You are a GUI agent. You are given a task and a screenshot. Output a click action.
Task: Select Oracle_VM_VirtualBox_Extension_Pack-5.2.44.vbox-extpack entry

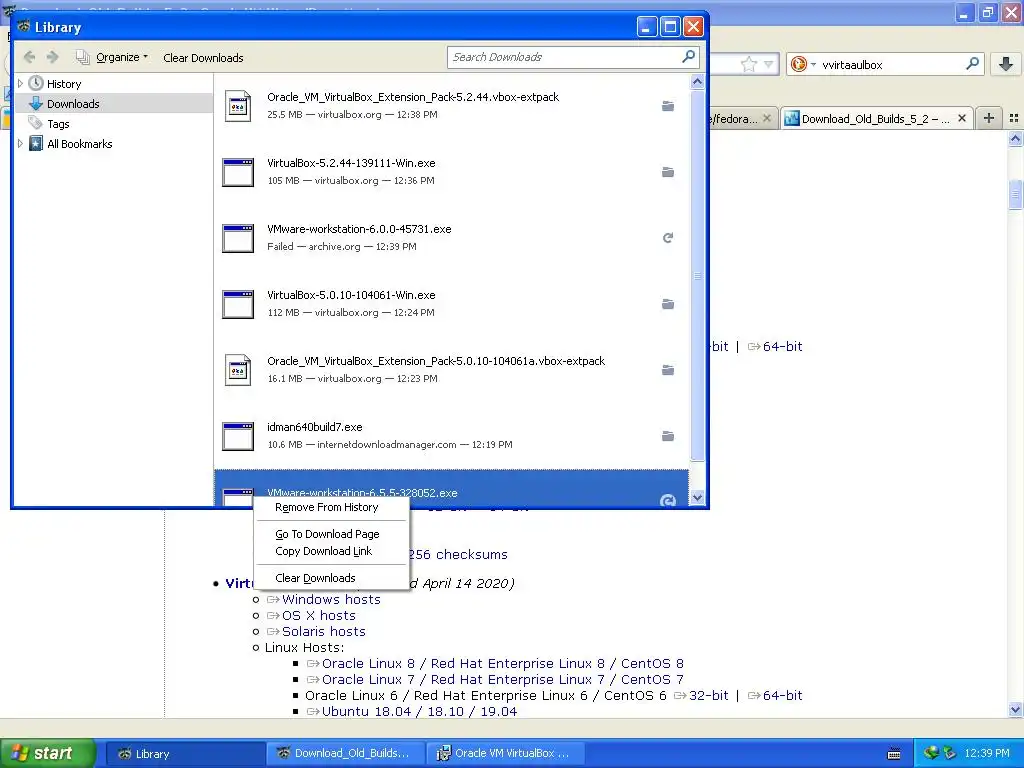point(451,106)
